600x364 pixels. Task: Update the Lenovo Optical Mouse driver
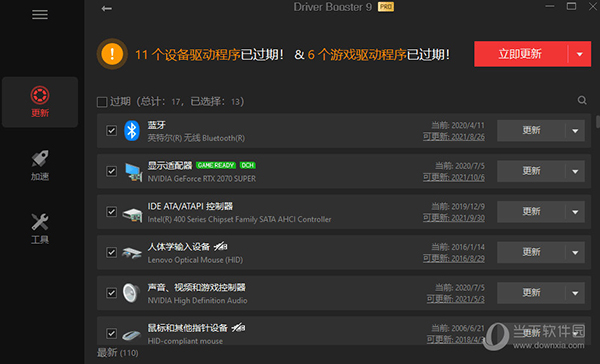[531, 252]
